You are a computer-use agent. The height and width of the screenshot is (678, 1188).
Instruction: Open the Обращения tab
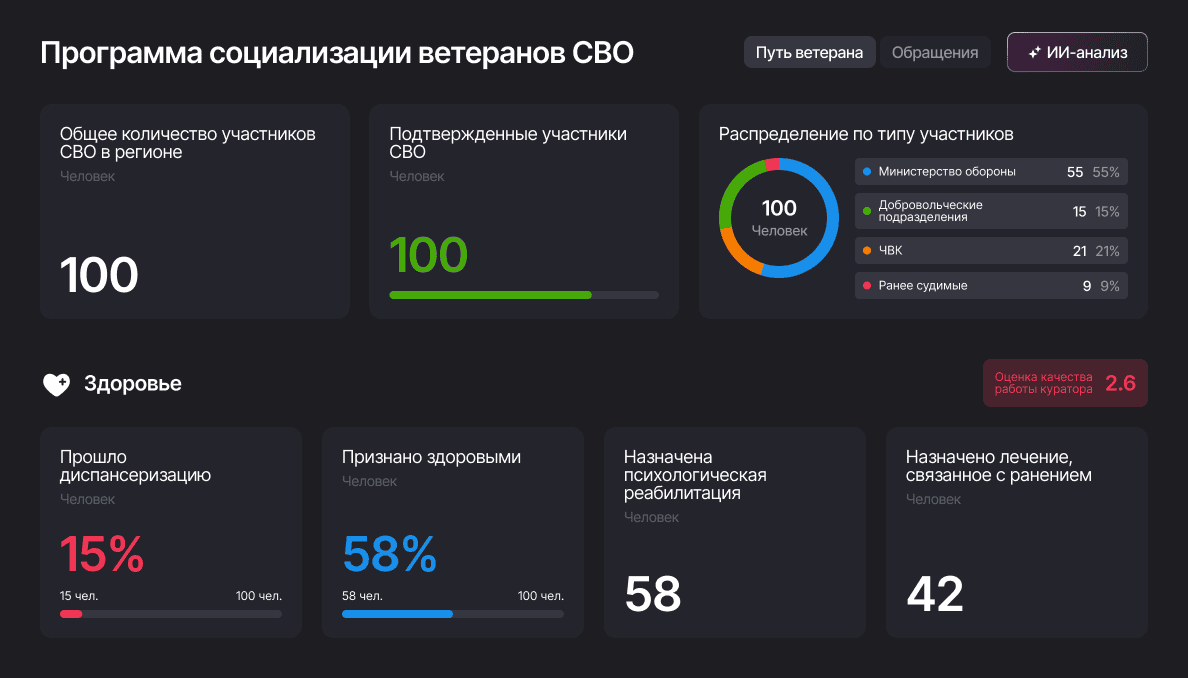pos(934,53)
